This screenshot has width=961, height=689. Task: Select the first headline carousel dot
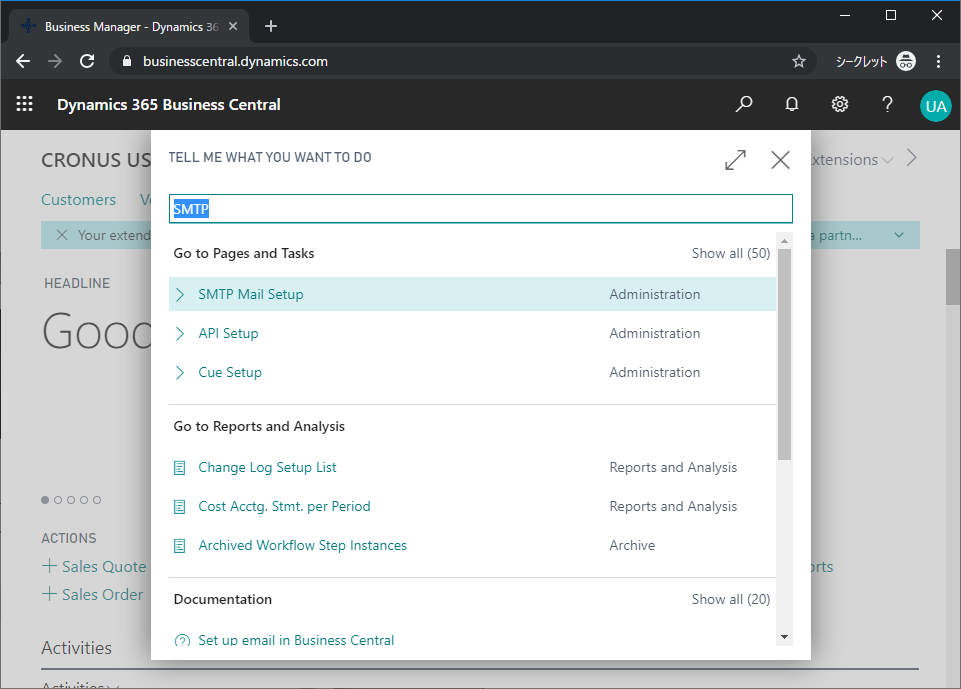pos(45,500)
